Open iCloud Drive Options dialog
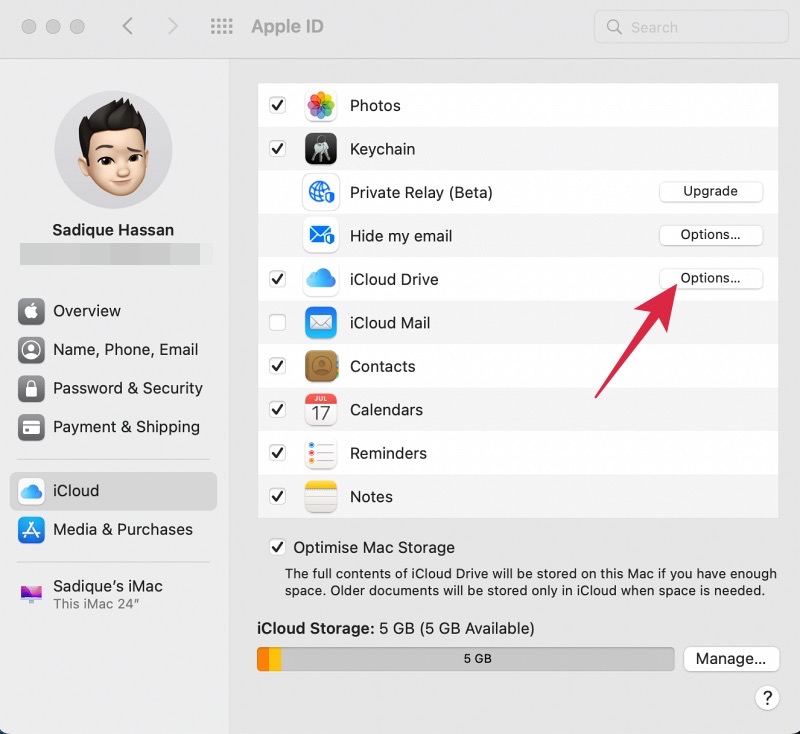The width and height of the screenshot is (800, 734). tap(711, 279)
